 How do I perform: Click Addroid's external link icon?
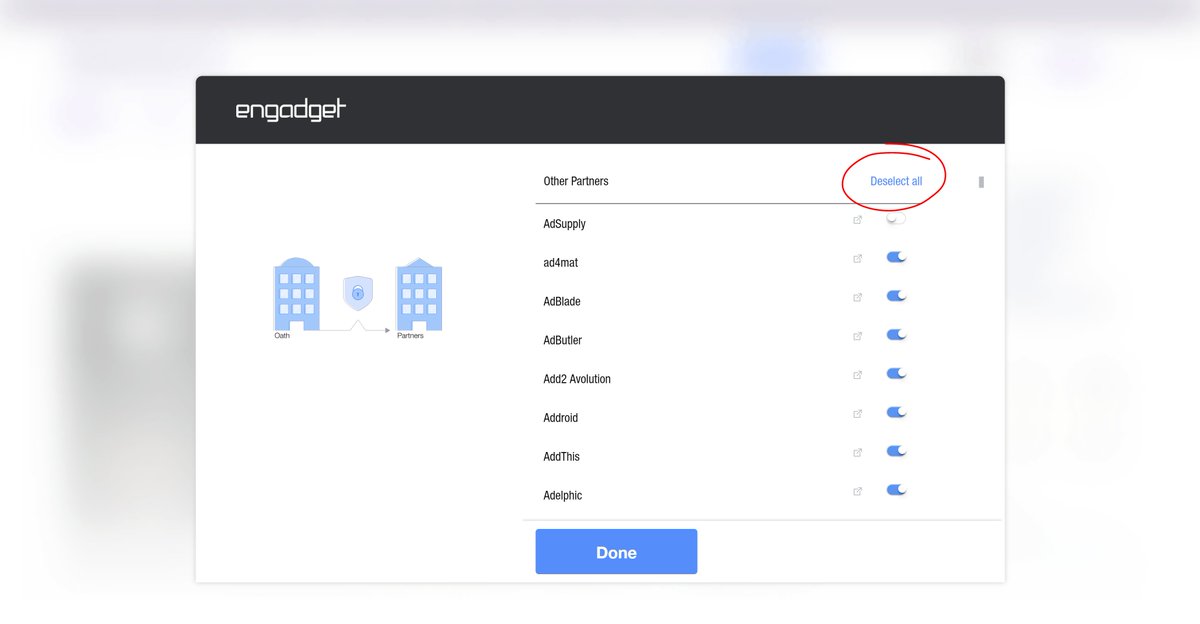(857, 413)
